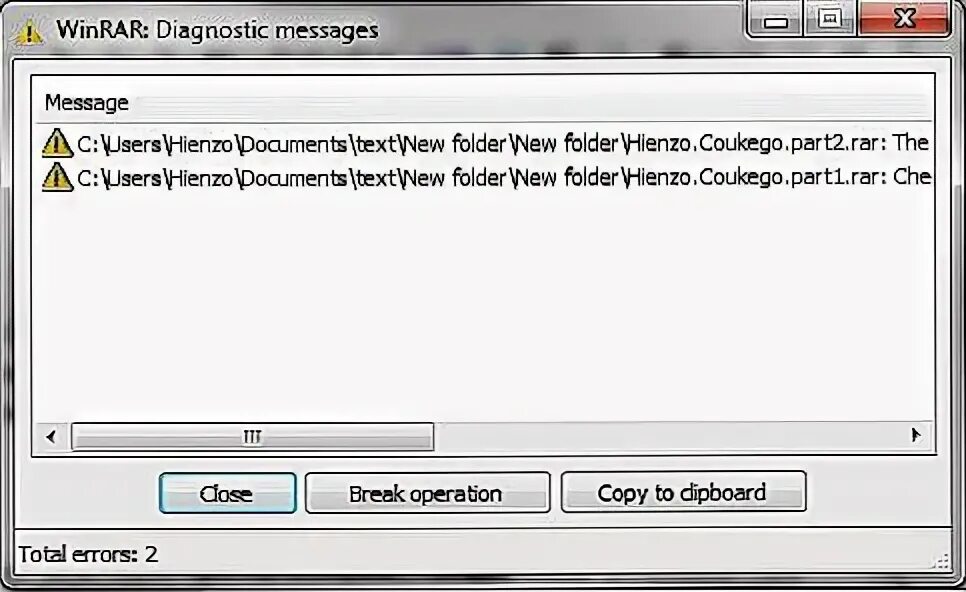The width and height of the screenshot is (966, 592).
Task: Click the Message column header
Action: tap(86, 102)
